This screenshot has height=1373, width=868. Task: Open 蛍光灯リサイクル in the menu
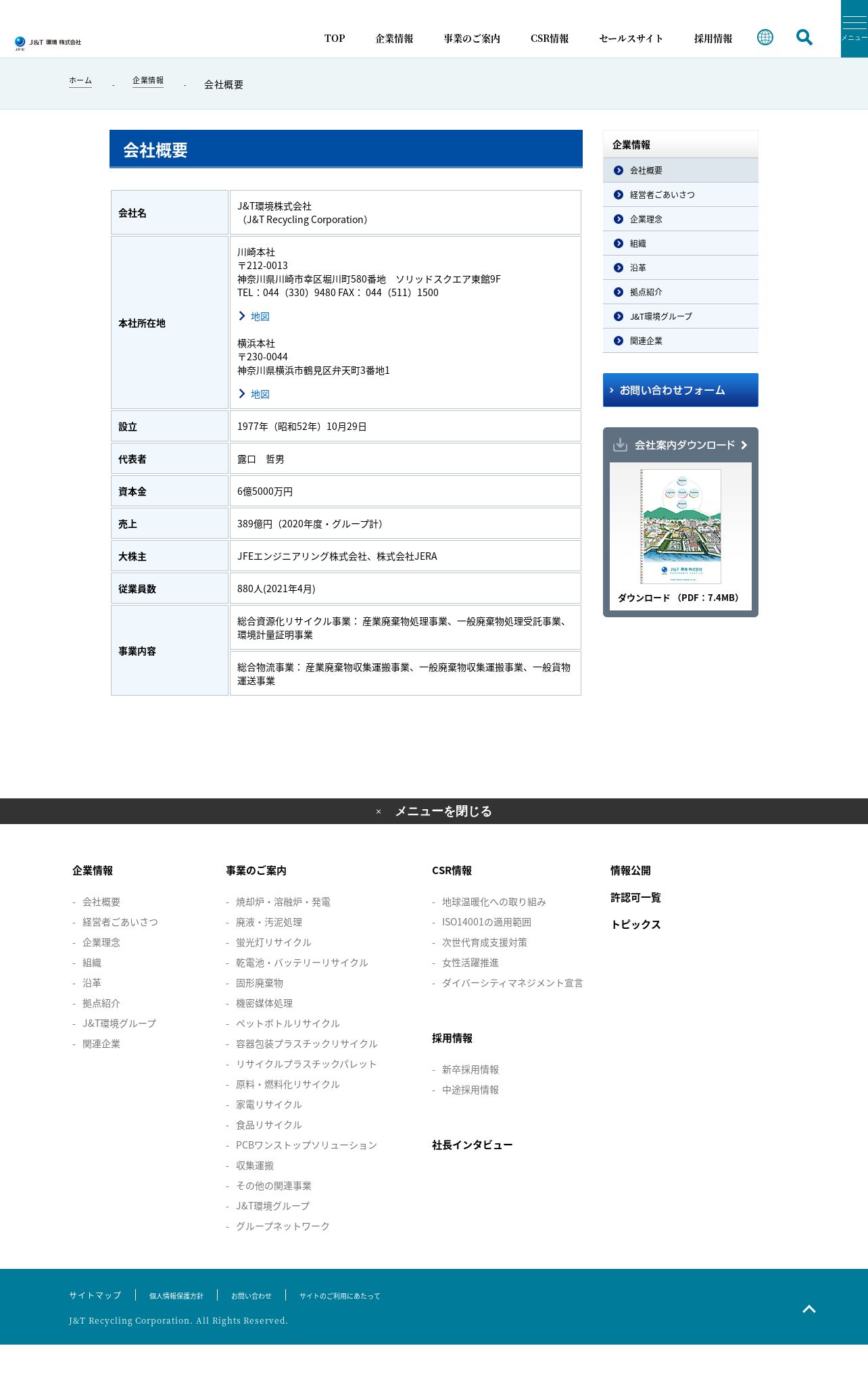coord(274,942)
